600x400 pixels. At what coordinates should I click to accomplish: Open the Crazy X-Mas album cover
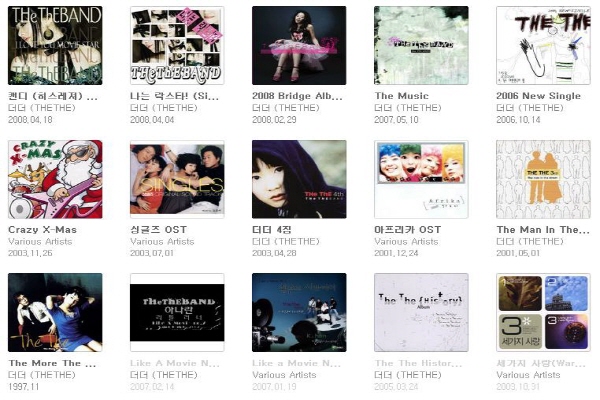click(55, 179)
